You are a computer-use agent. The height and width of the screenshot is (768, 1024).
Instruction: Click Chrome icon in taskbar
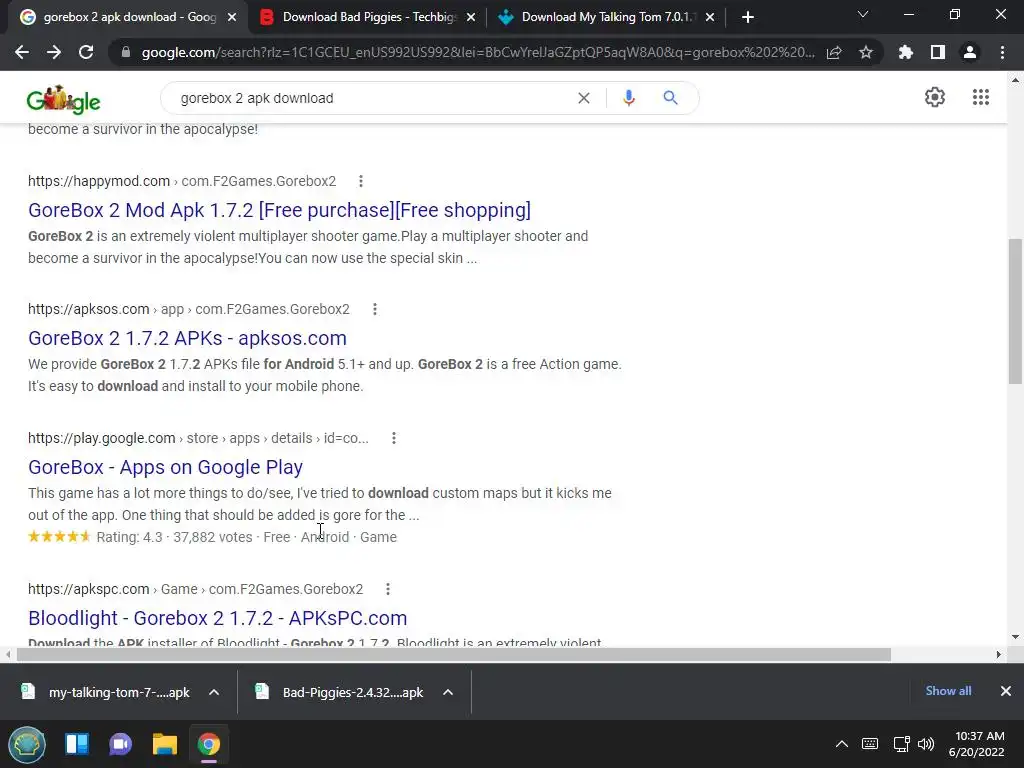[208, 744]
